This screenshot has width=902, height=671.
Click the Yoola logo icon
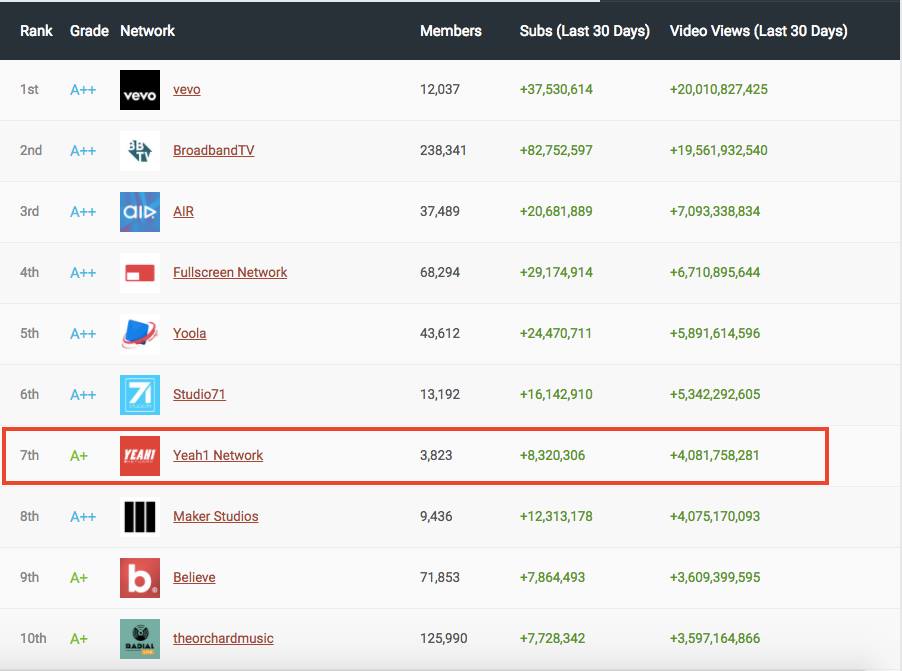click(x=139, y=334)
